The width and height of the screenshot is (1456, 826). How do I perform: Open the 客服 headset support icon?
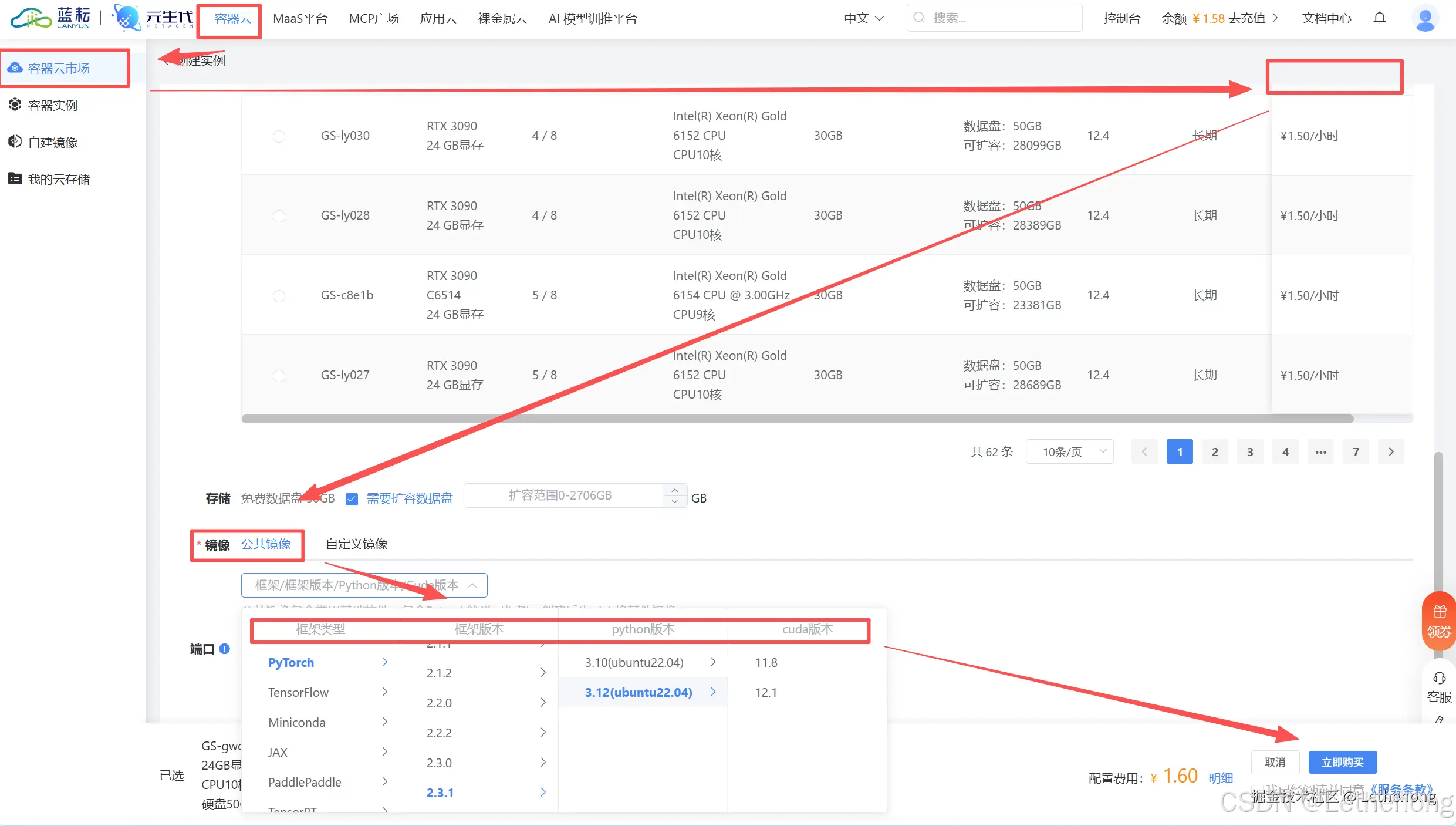click(1439, 679)
